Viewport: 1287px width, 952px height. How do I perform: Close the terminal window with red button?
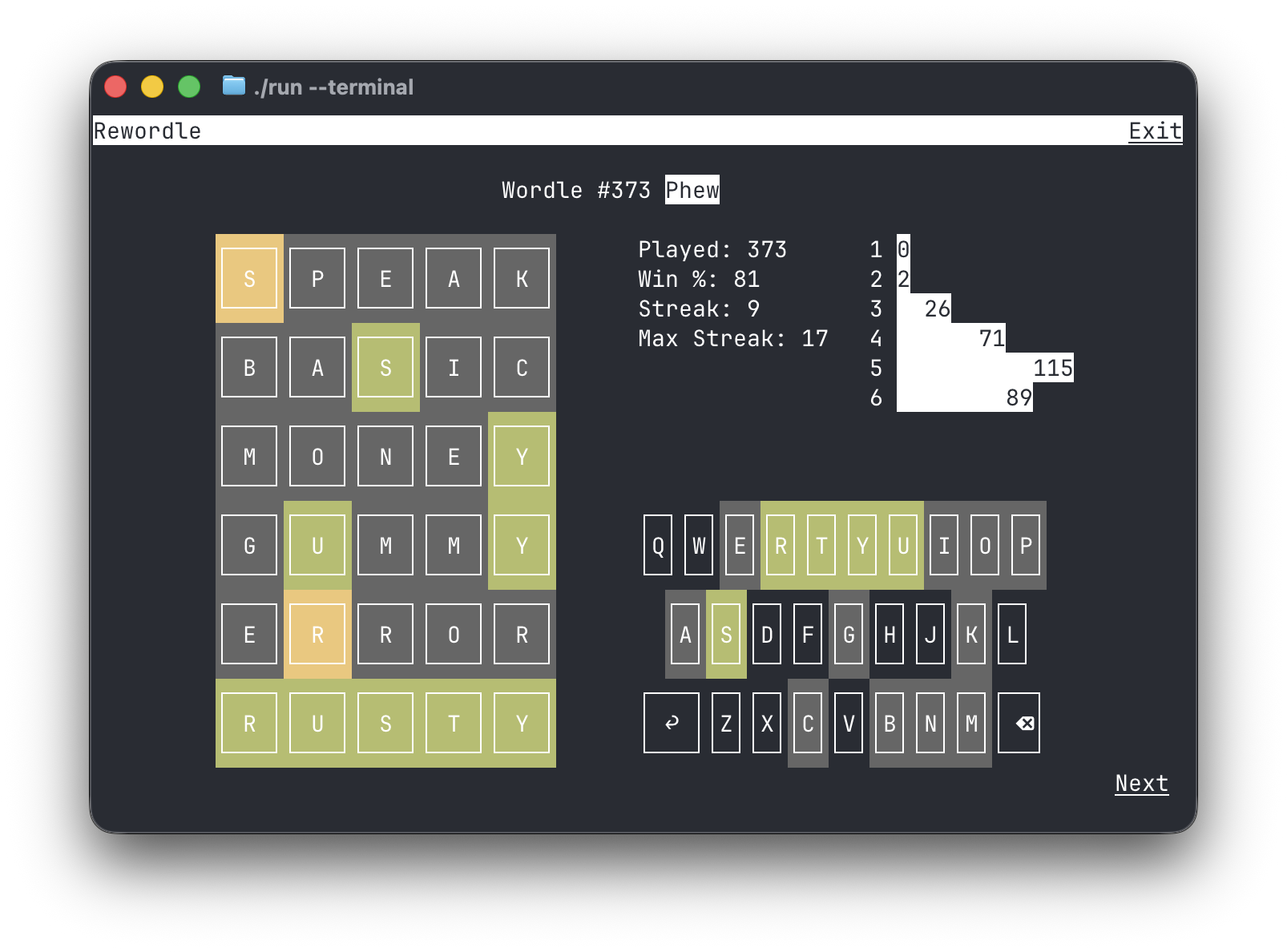pyautogui.click(x=115, y=87)
